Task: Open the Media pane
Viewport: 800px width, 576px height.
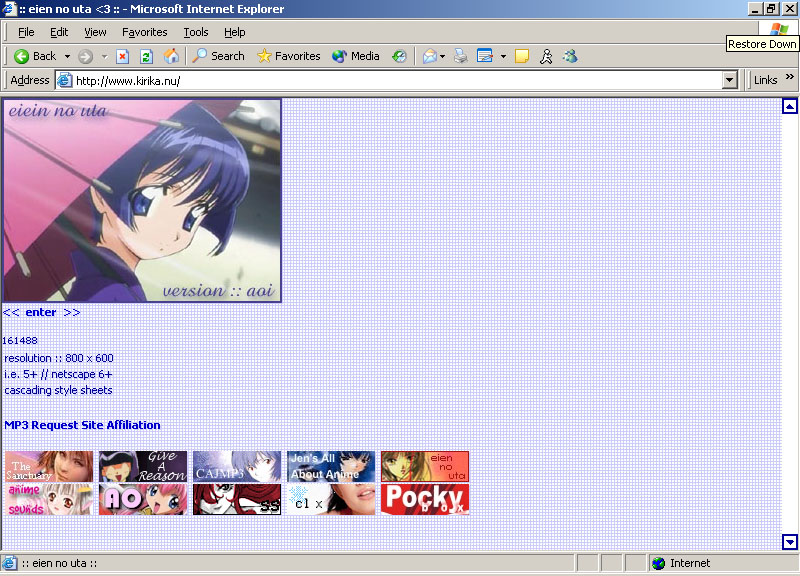Action: pos(355,56)
